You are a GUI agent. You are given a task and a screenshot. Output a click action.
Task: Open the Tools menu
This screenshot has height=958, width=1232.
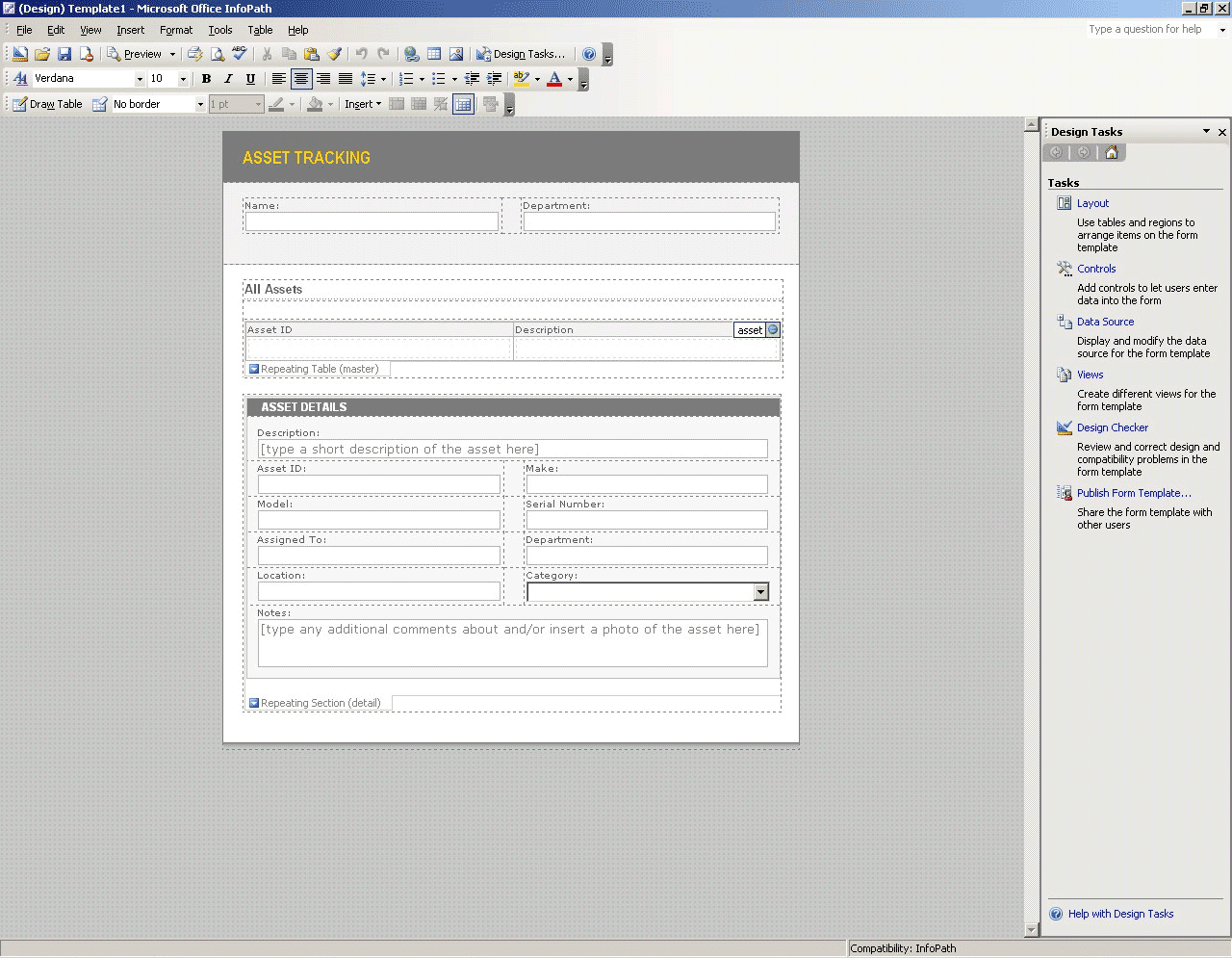coord(220,30)
